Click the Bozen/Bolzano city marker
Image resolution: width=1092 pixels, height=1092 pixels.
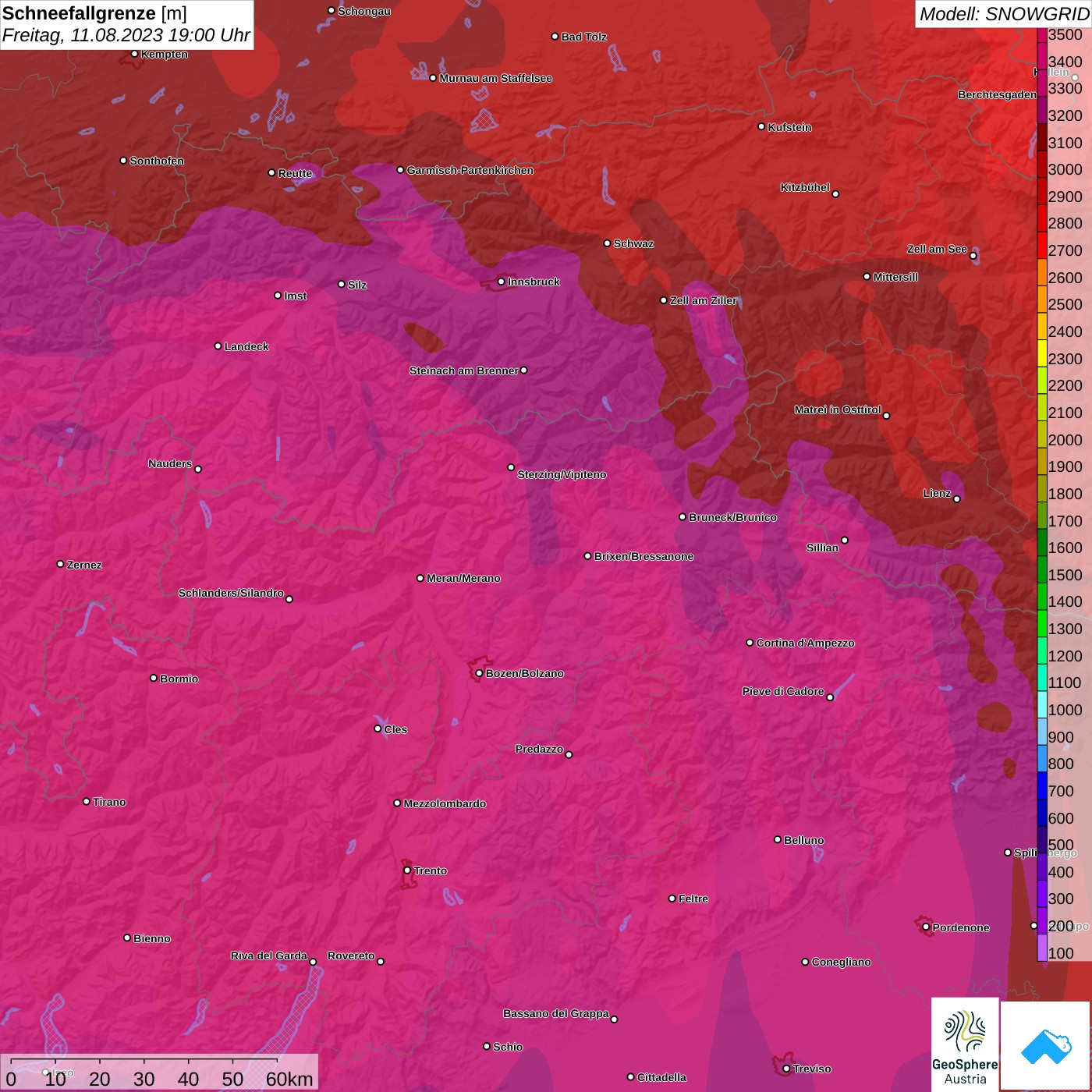click(x=479, y=673)
